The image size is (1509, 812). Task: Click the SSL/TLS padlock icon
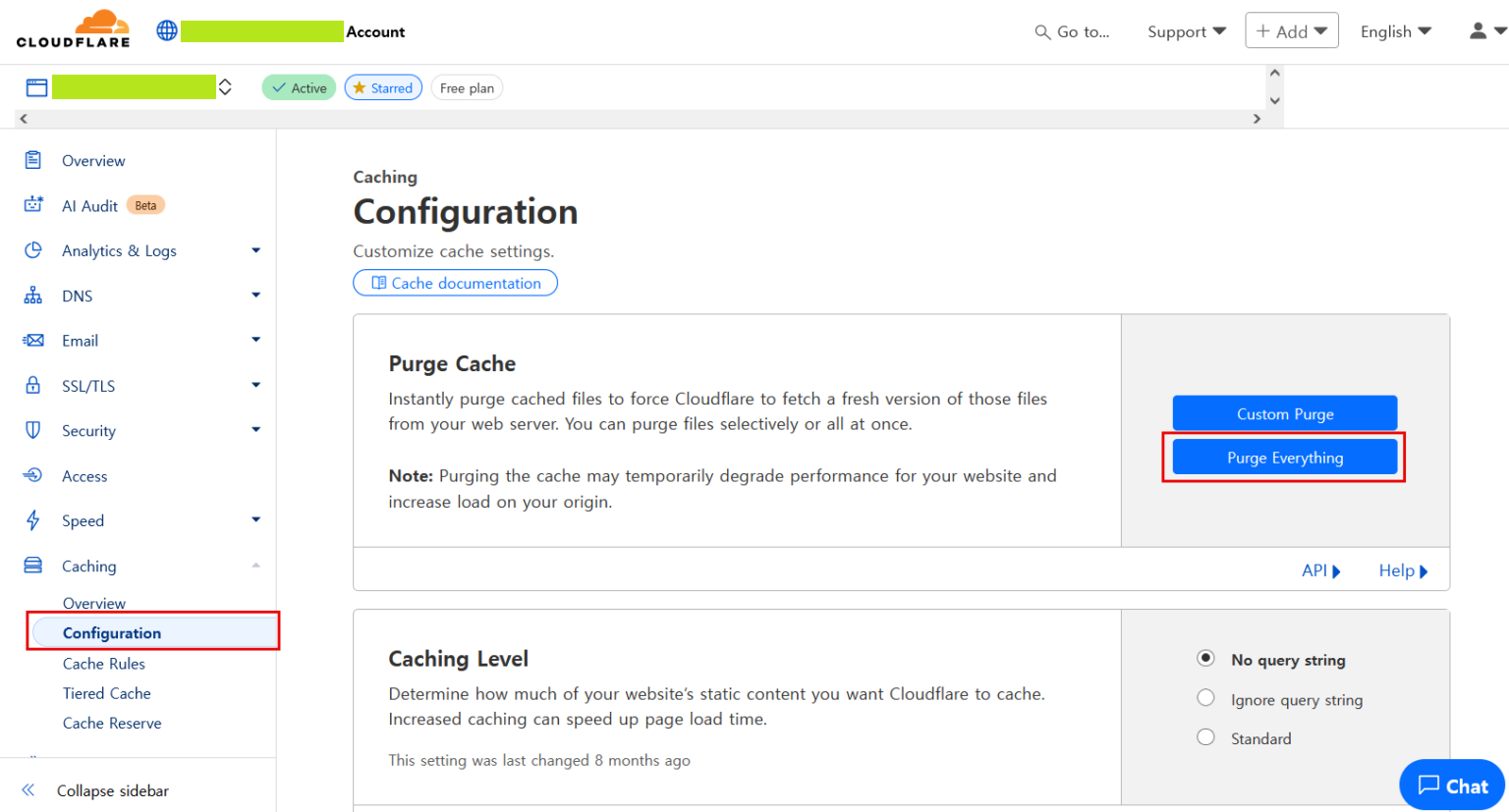[x=33, y=385]
